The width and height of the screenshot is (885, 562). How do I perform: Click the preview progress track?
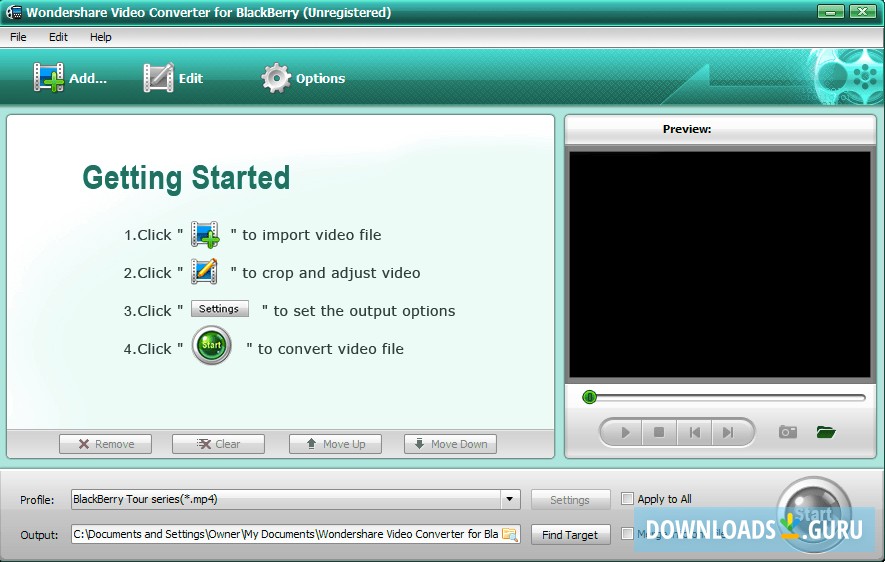coord(724,397)
